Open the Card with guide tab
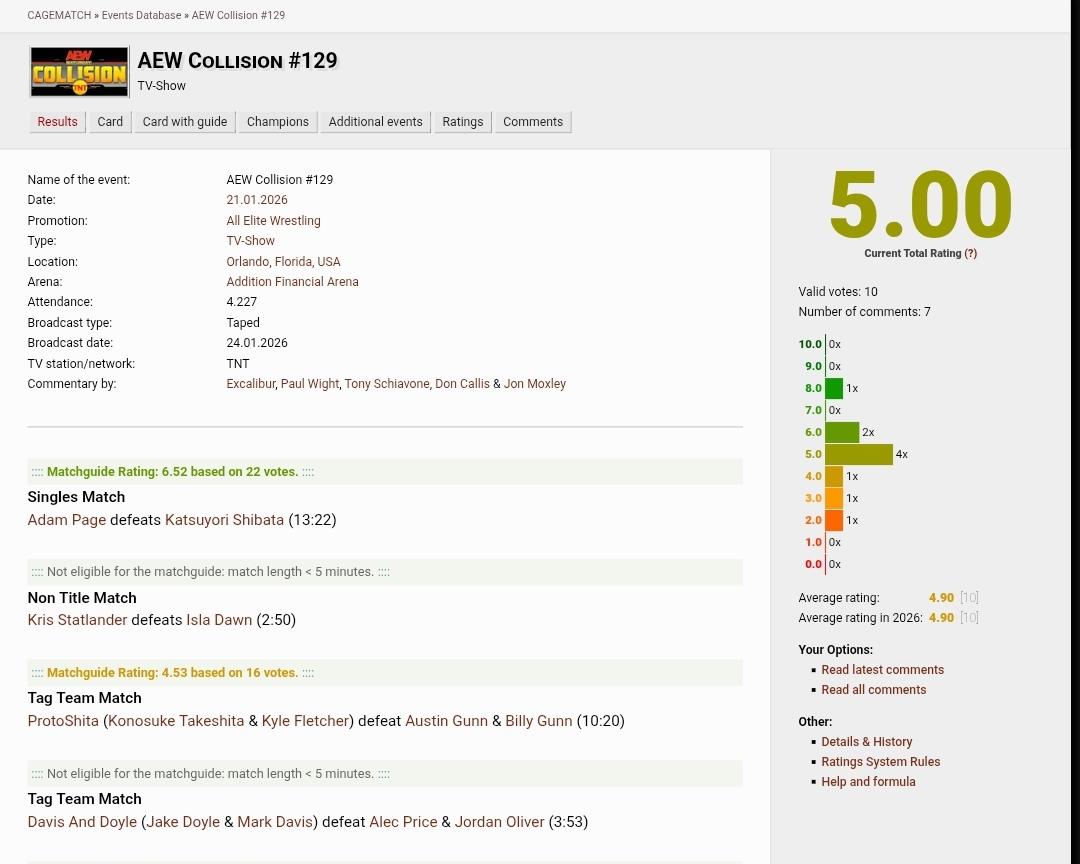Image resolution: width=1080 pixels, height=864 pixels. [185, 122]
